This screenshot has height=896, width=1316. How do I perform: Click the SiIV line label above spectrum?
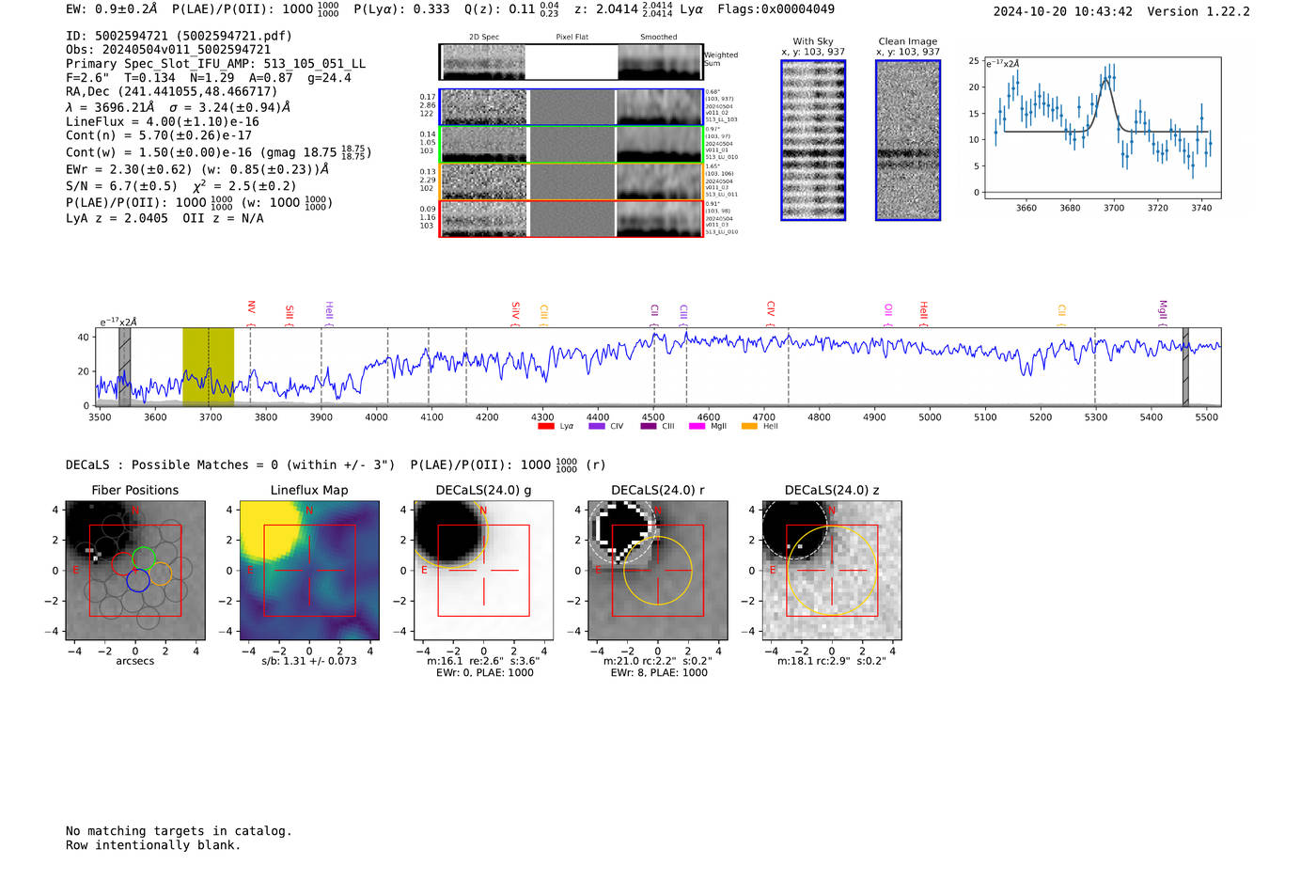515,309
